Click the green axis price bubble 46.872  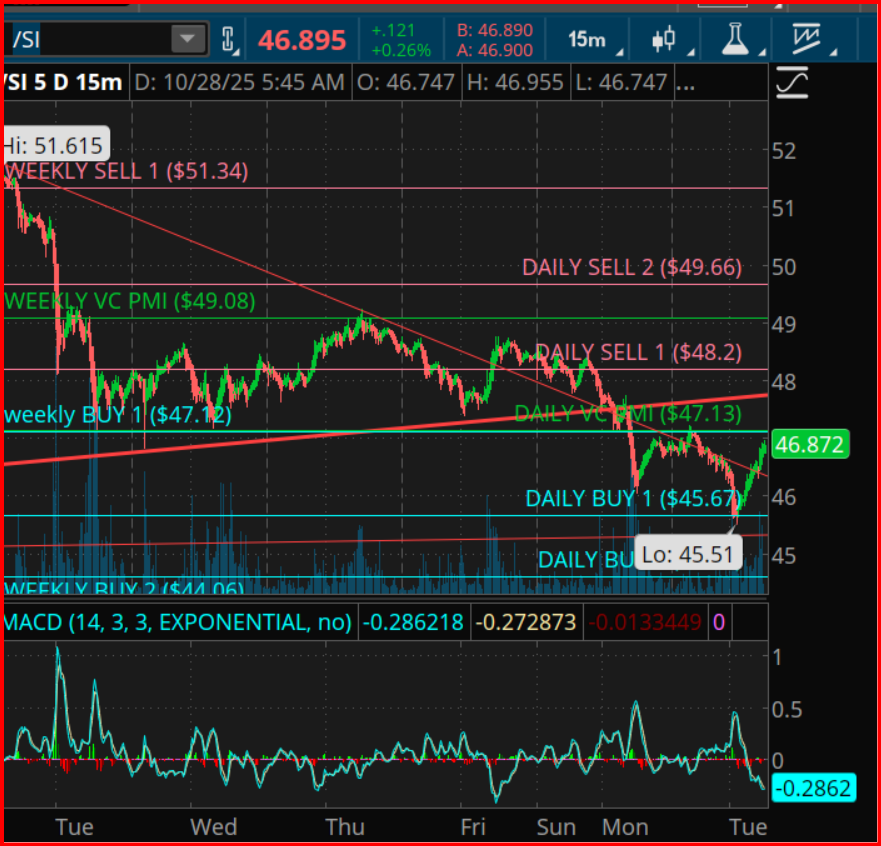coord(810,445)
